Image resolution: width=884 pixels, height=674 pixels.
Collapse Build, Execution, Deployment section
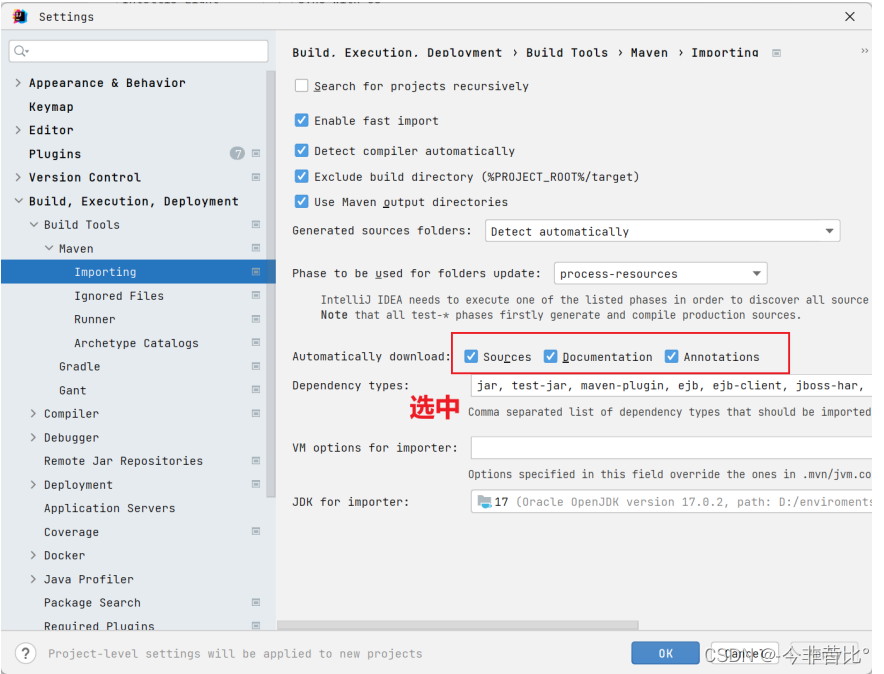pos(18,201)
